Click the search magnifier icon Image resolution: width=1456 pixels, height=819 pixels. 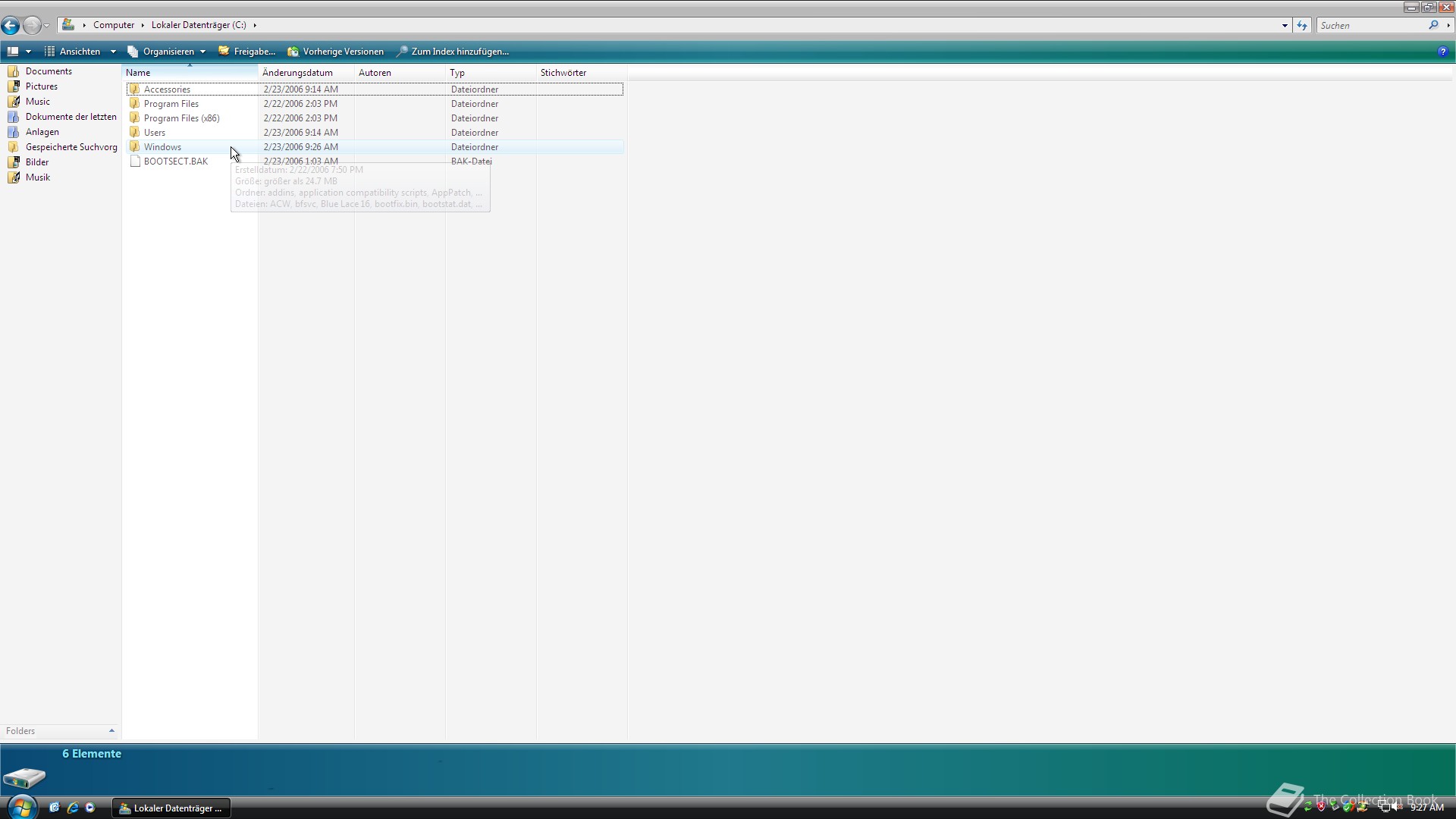1433,25
